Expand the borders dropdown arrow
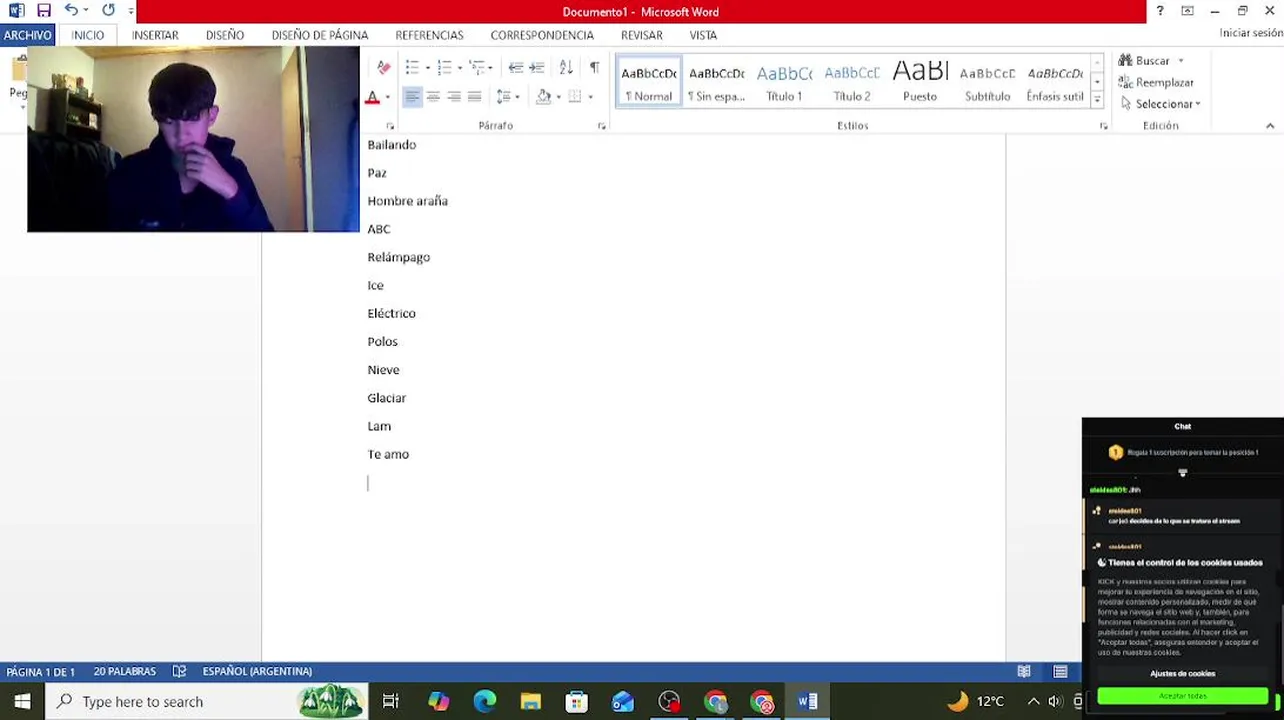Viewport: 1284px width, 720px height. 590,97
